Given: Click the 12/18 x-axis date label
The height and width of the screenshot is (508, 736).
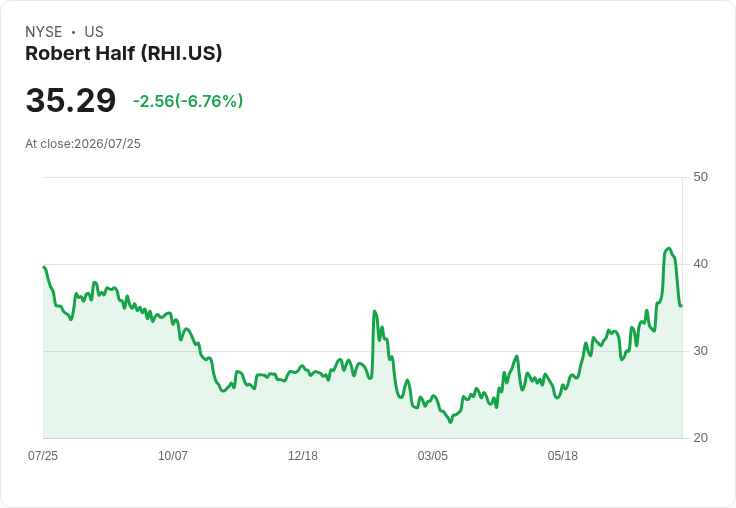Looking at the screenshot, I should click(x=303, y=455).
